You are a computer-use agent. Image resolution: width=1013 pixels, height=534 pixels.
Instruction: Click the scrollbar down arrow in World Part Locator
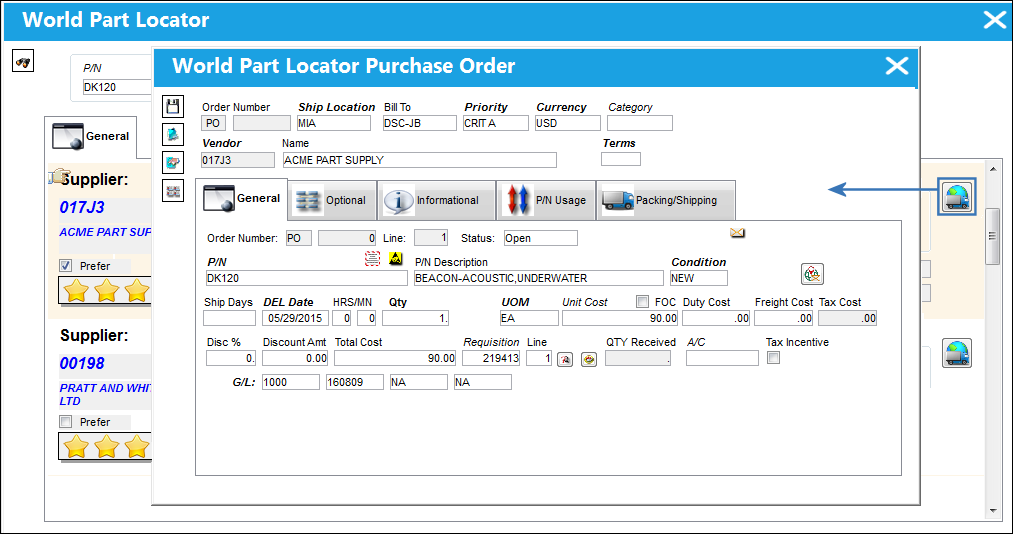point(993,511)
